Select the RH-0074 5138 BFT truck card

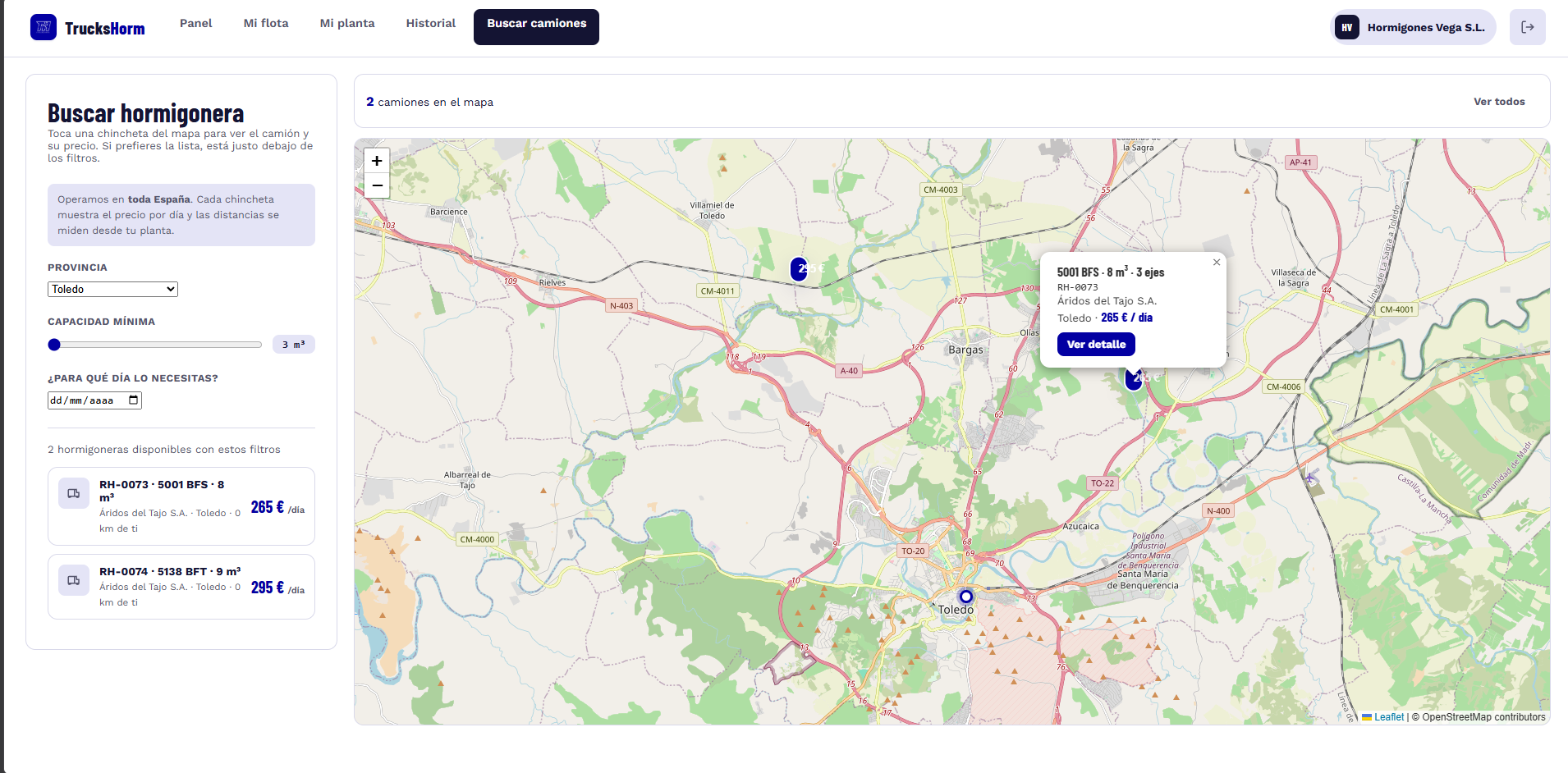tap(181, 587)
